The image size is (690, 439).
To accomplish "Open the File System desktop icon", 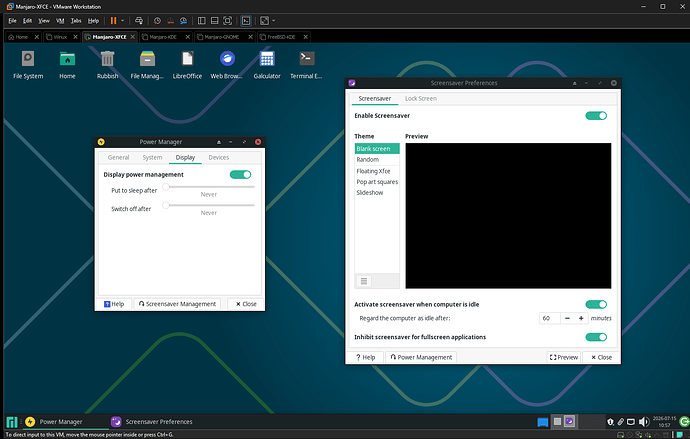I will coord(28,65).
